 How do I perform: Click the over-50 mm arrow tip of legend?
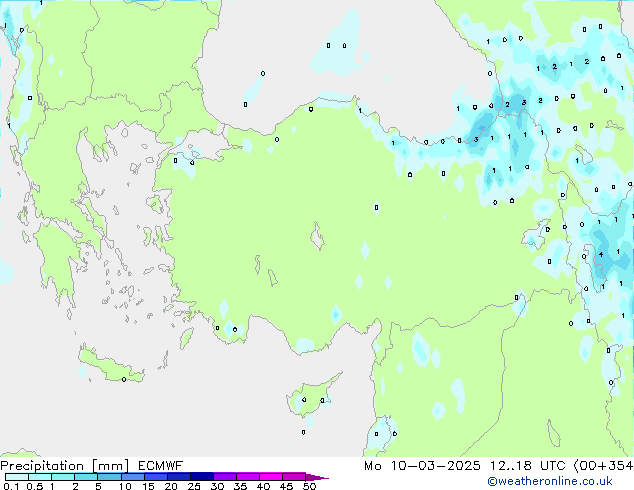tap(317, 477)
